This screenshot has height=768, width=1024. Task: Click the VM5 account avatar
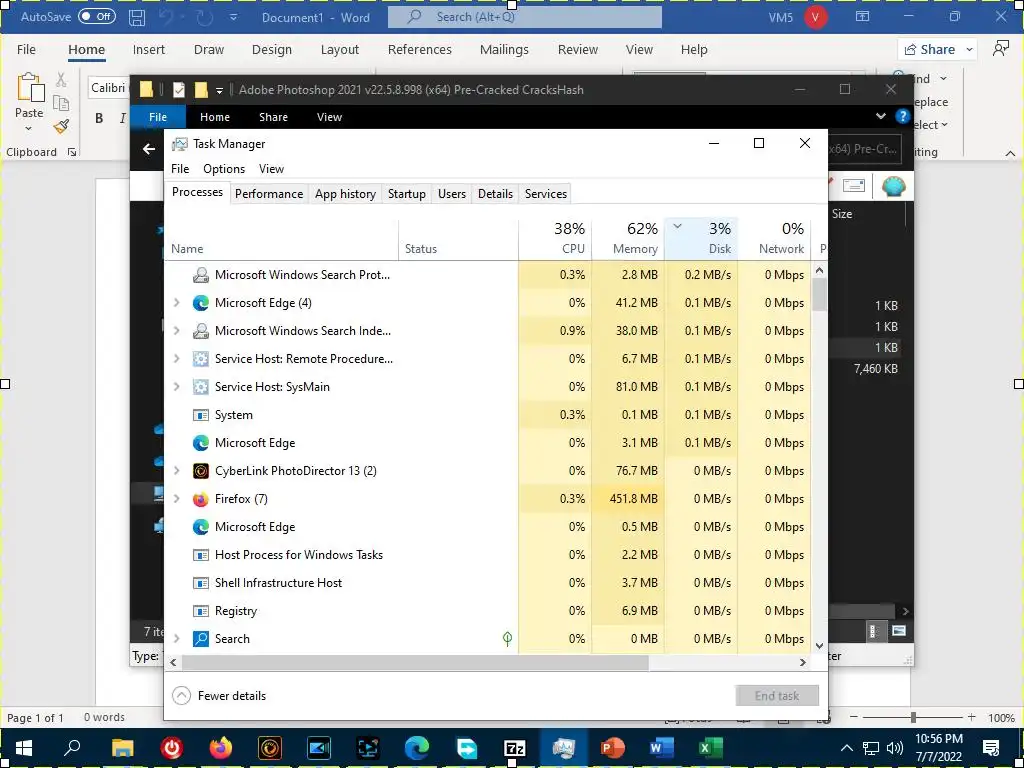click(816, 17)
